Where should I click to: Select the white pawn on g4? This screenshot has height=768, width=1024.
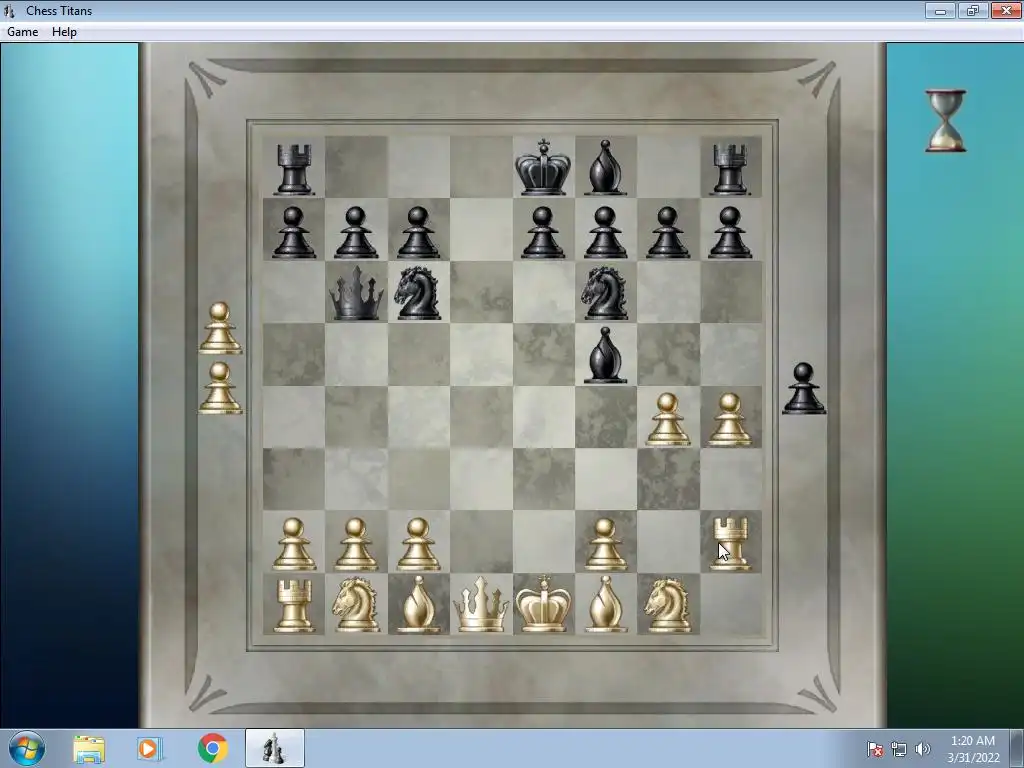pyautogui.click(x=667, y=419)
